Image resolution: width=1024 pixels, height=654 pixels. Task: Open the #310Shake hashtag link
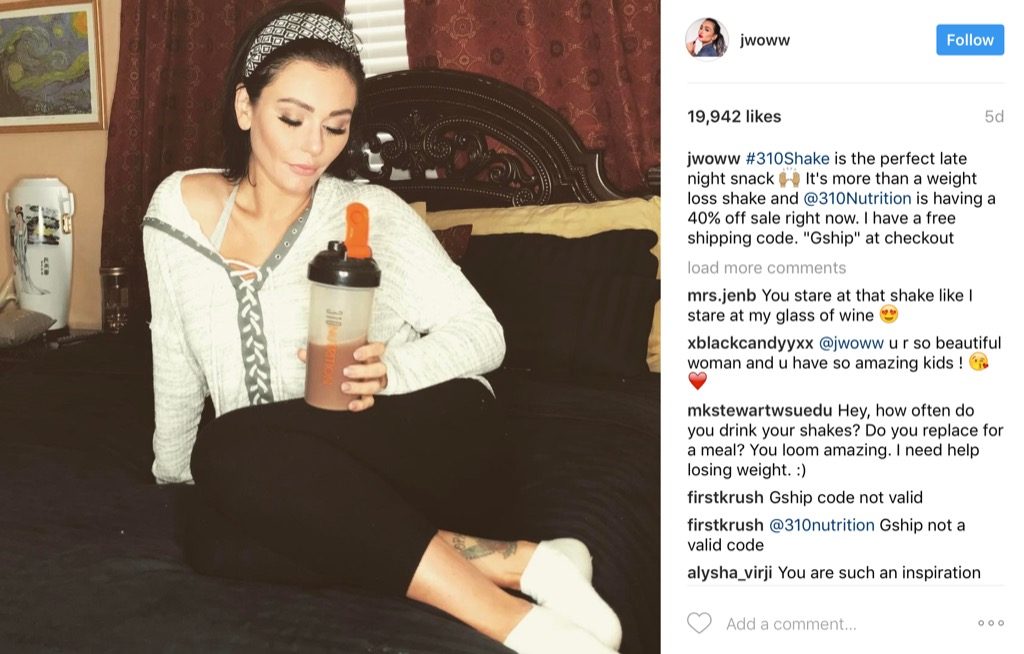tap(787, 158)
